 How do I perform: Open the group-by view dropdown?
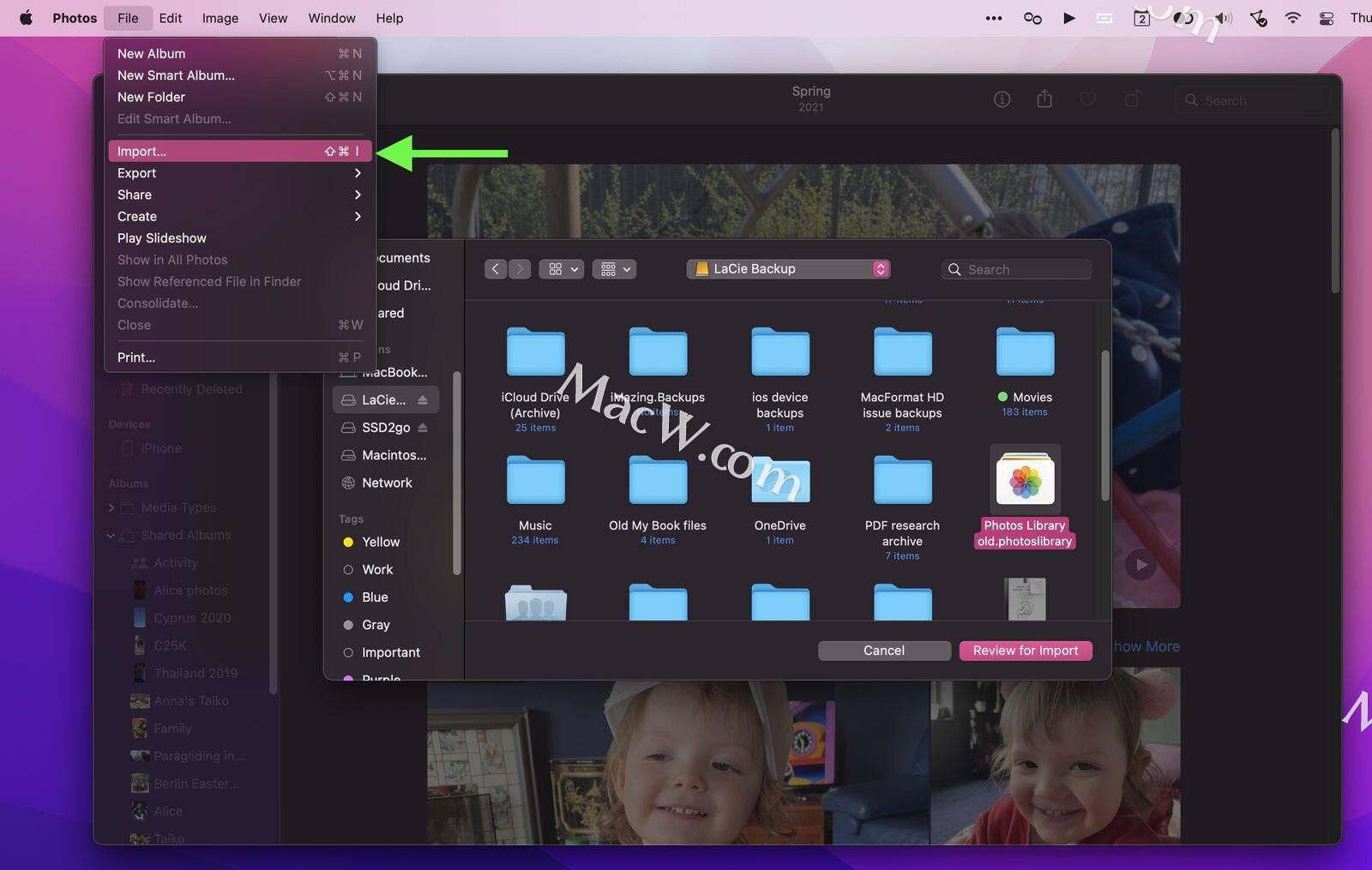615,269
